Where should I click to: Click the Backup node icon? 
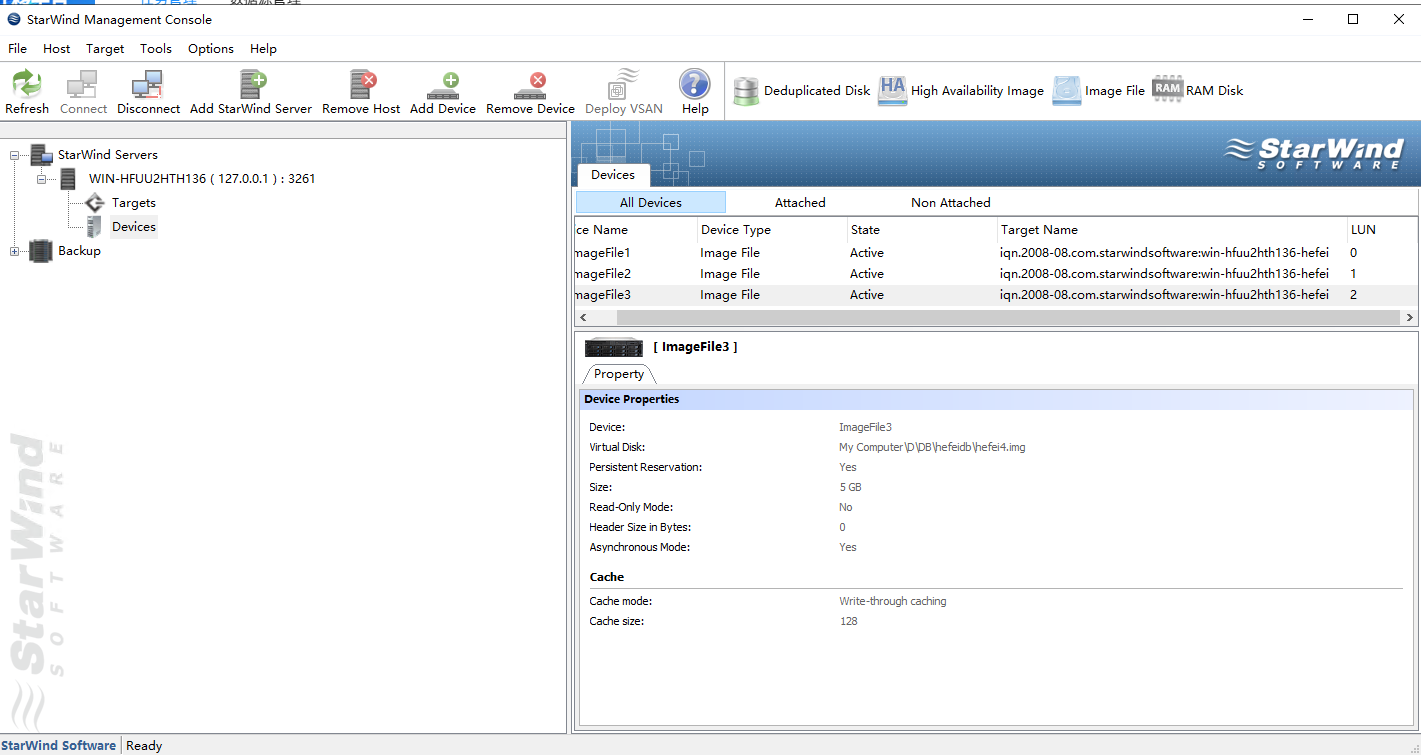point(41,251)
